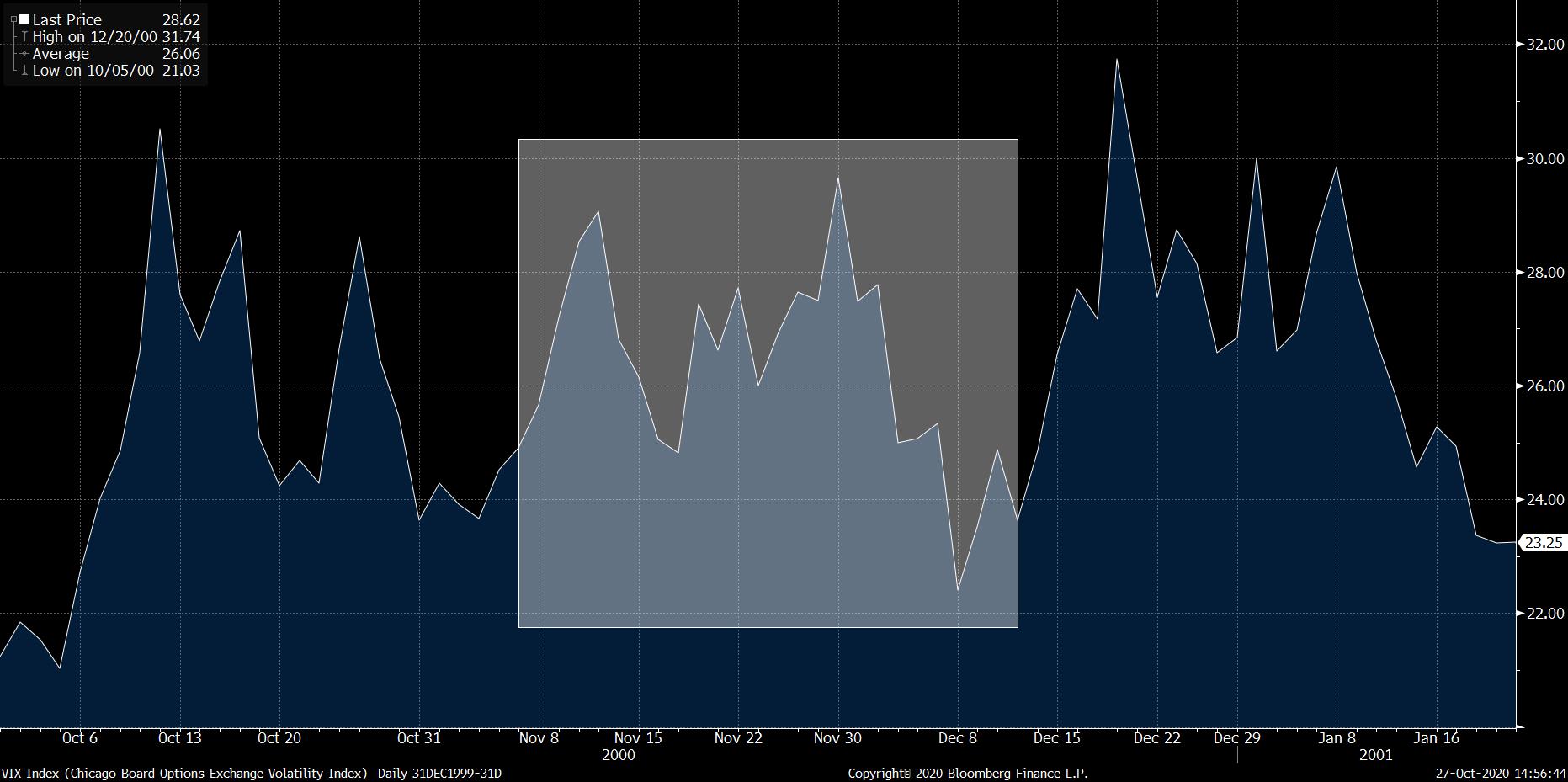Click the 26.00 price axis label
Viewport: 1568px width, 782px height.
point(1547,386)
